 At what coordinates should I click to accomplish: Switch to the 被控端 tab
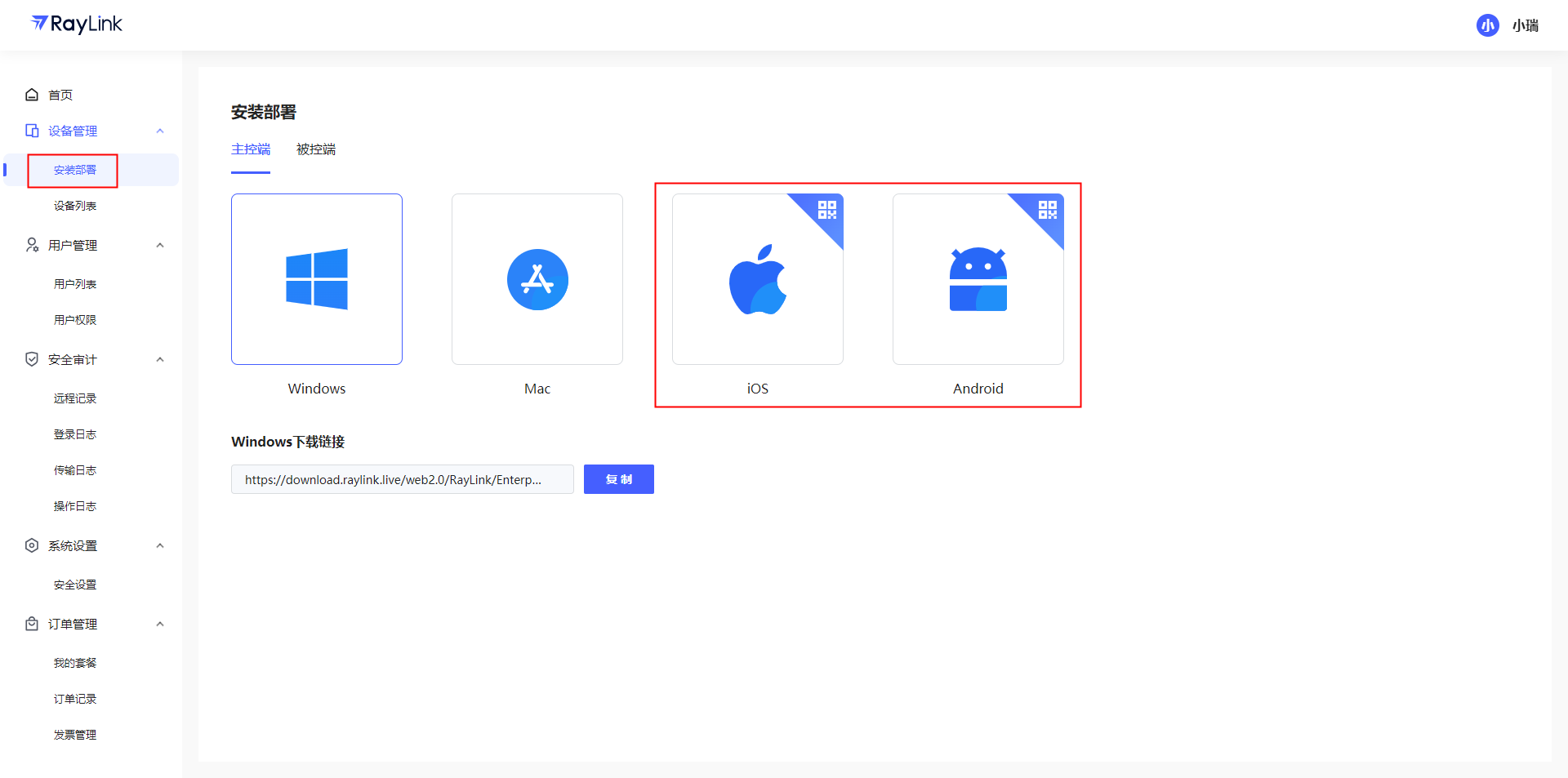pyautogui.click(x=316, y=149)
